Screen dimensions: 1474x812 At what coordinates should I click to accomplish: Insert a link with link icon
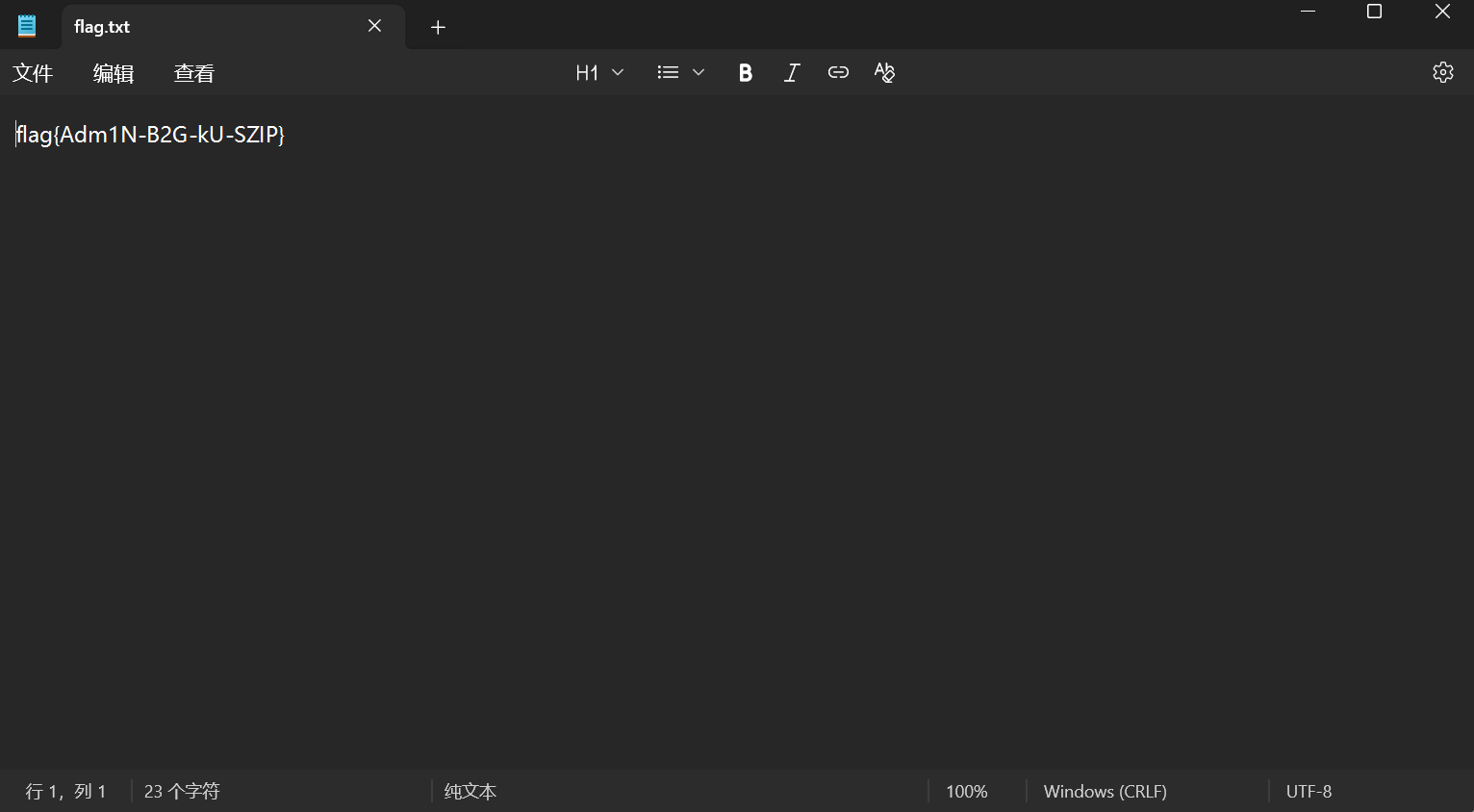[x=838, y=73]
